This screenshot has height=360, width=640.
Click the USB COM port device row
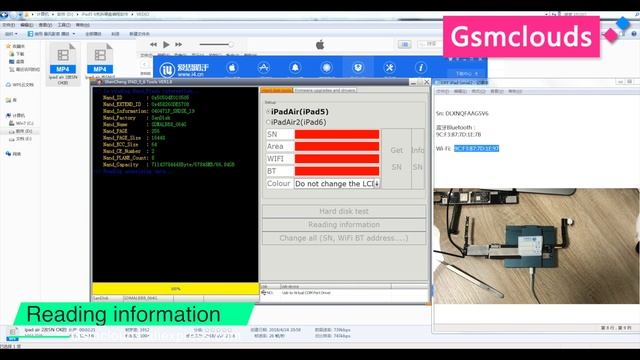[344, 293]
